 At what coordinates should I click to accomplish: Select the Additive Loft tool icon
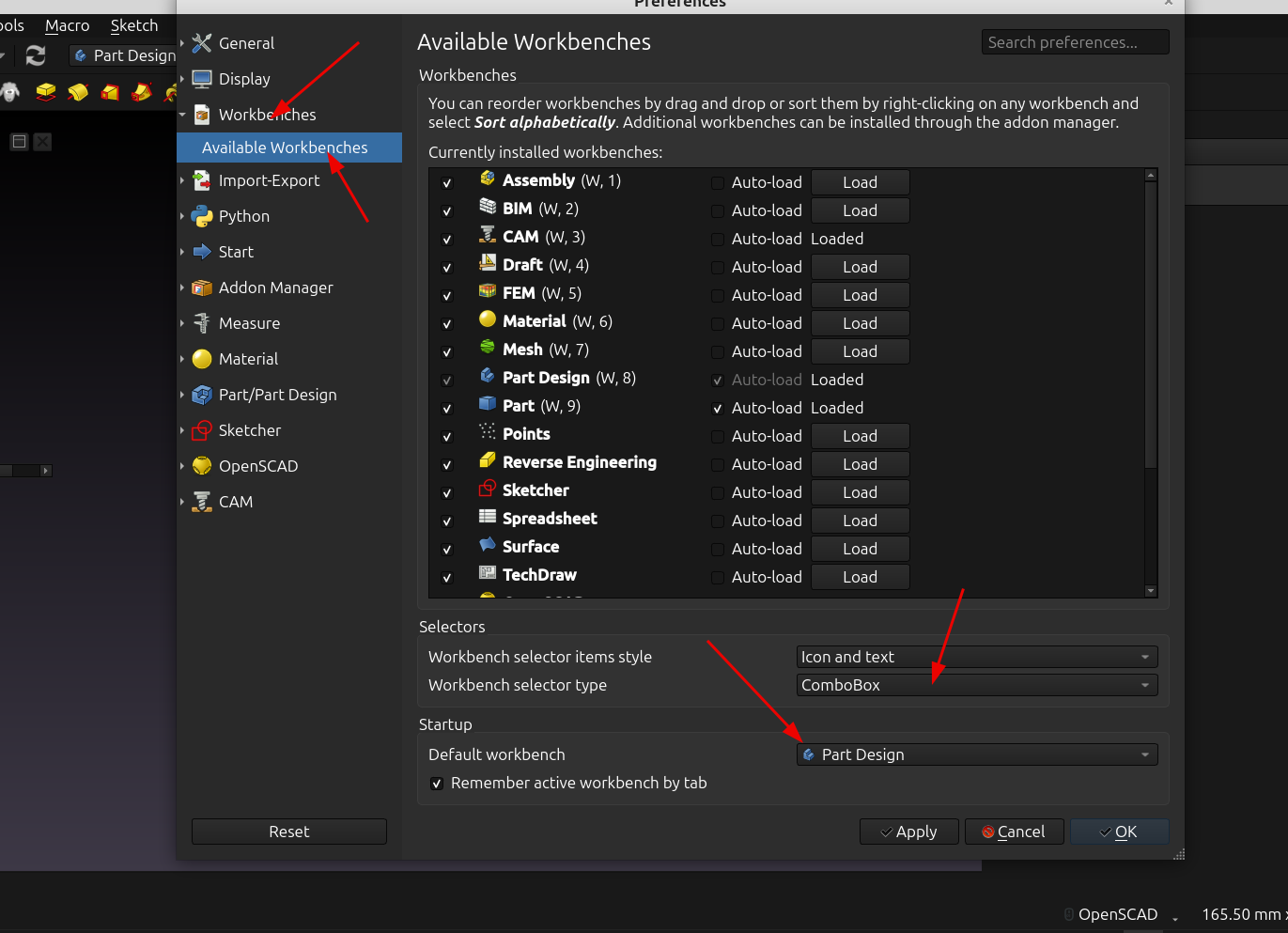tap(110, 91)
